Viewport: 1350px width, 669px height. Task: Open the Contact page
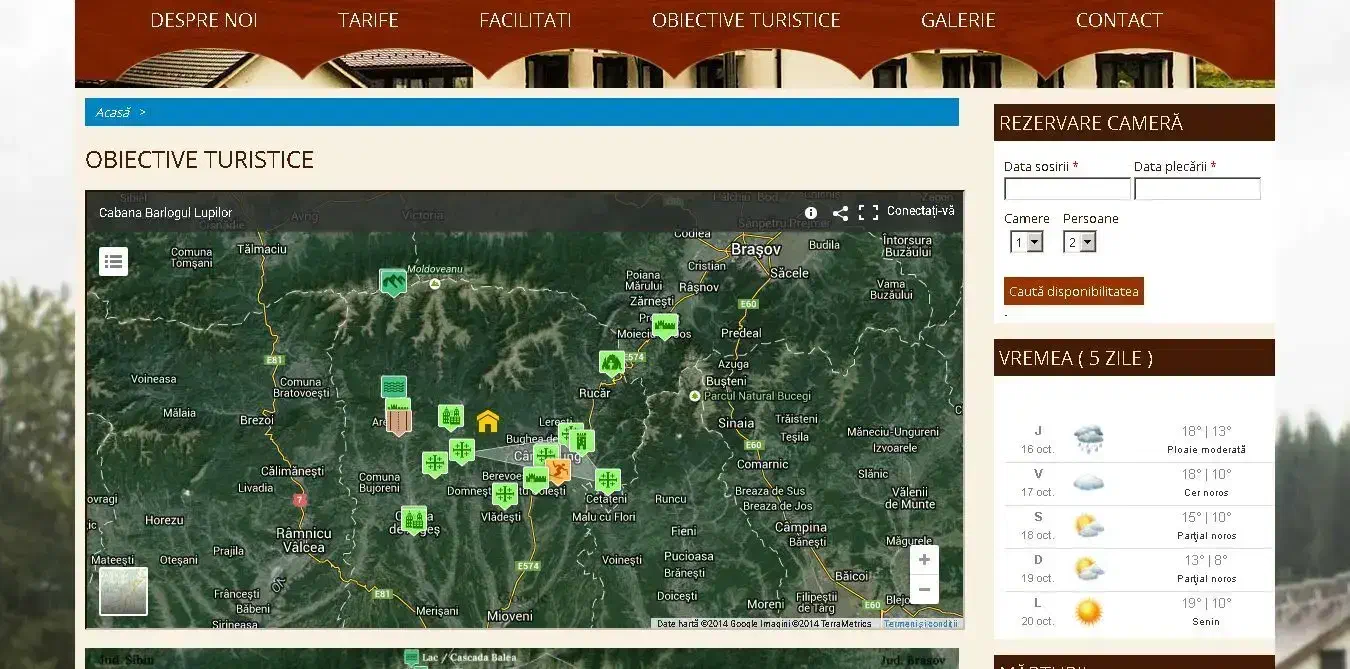[x=1118, y=20]
